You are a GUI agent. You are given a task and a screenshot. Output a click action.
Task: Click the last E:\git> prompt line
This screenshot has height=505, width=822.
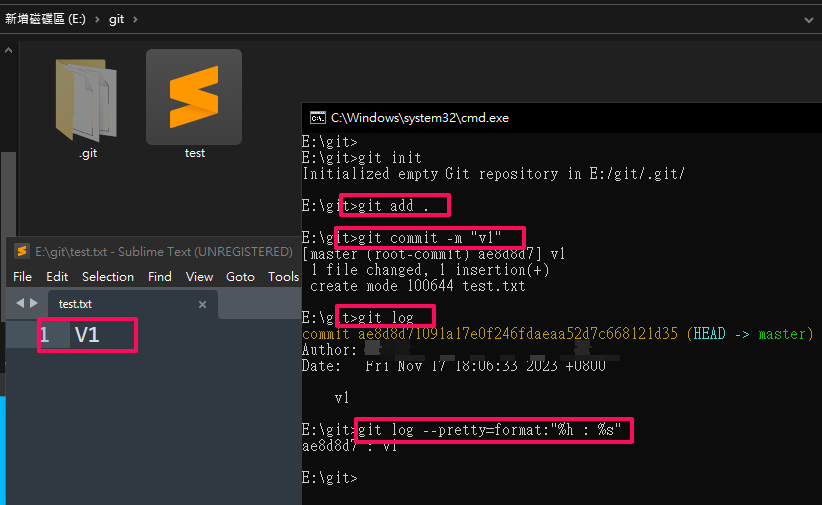click(x=330, y=478)
